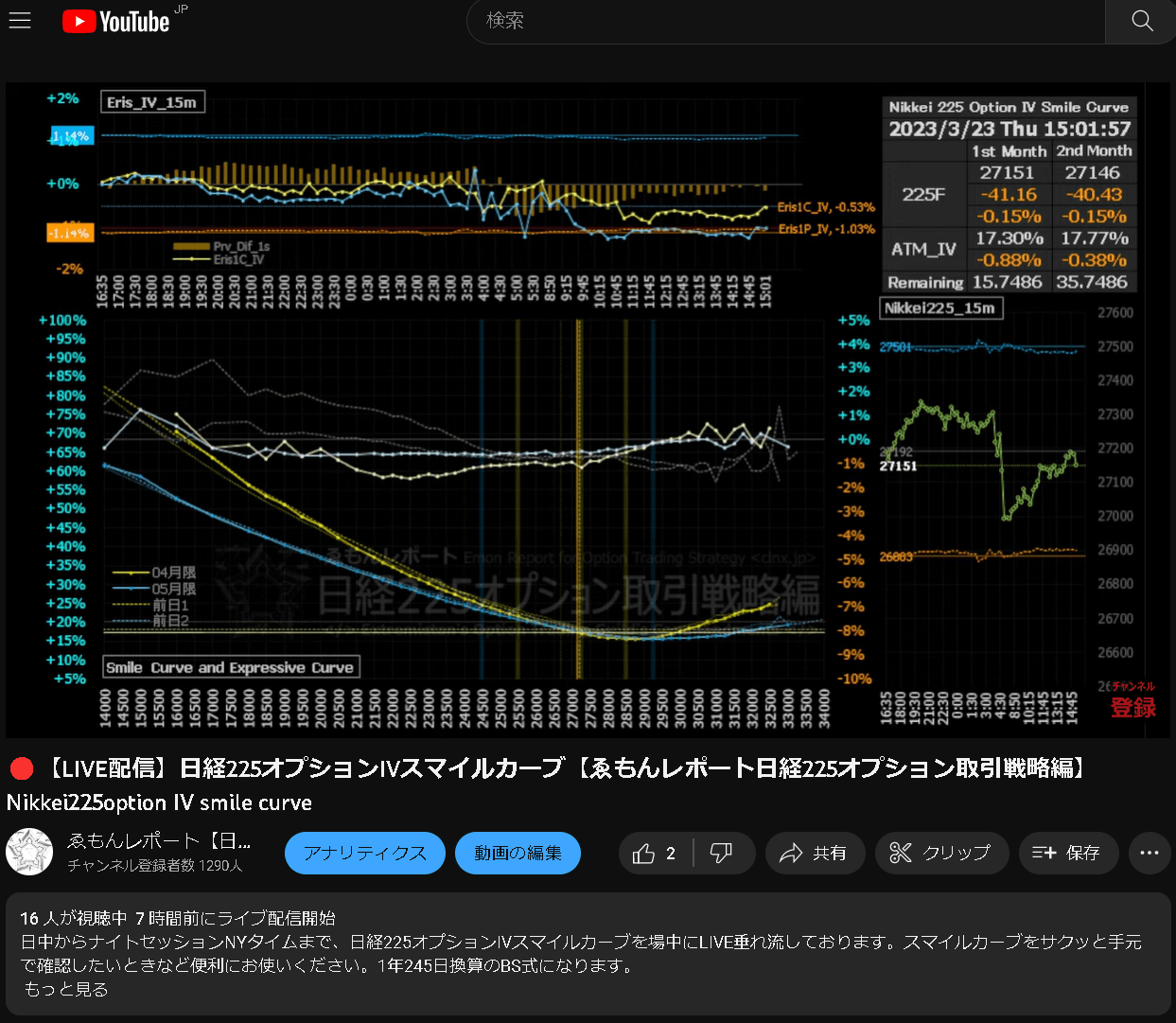Open the channel avatar image
Image resolution: width=1176 pixels, height=1023 pixels.
29,852
